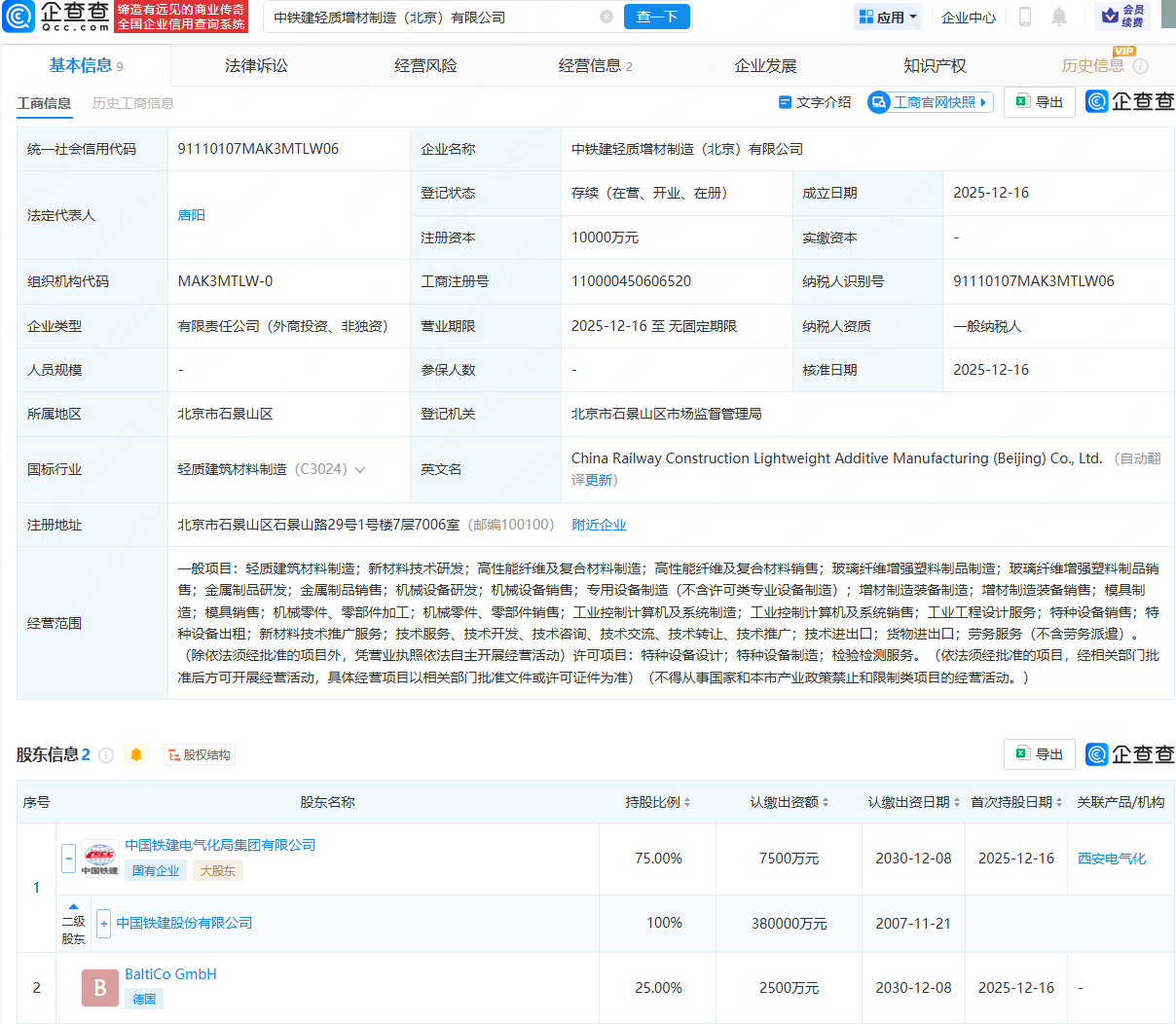This screenshot has width=1176, height=1024.
Task: Export 股东信息 table with 导出 button
Action: [x=1040, y=754]
